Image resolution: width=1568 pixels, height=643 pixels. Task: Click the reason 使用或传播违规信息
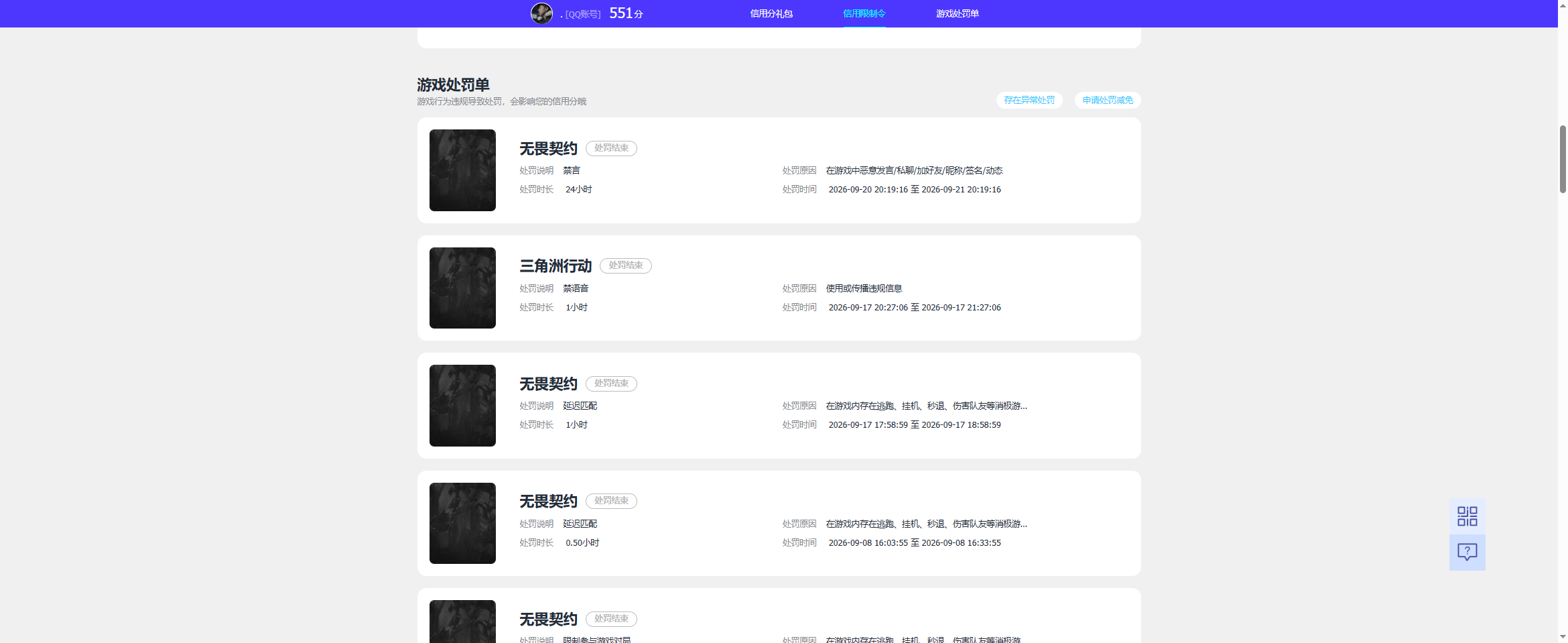tap(864, 288)
